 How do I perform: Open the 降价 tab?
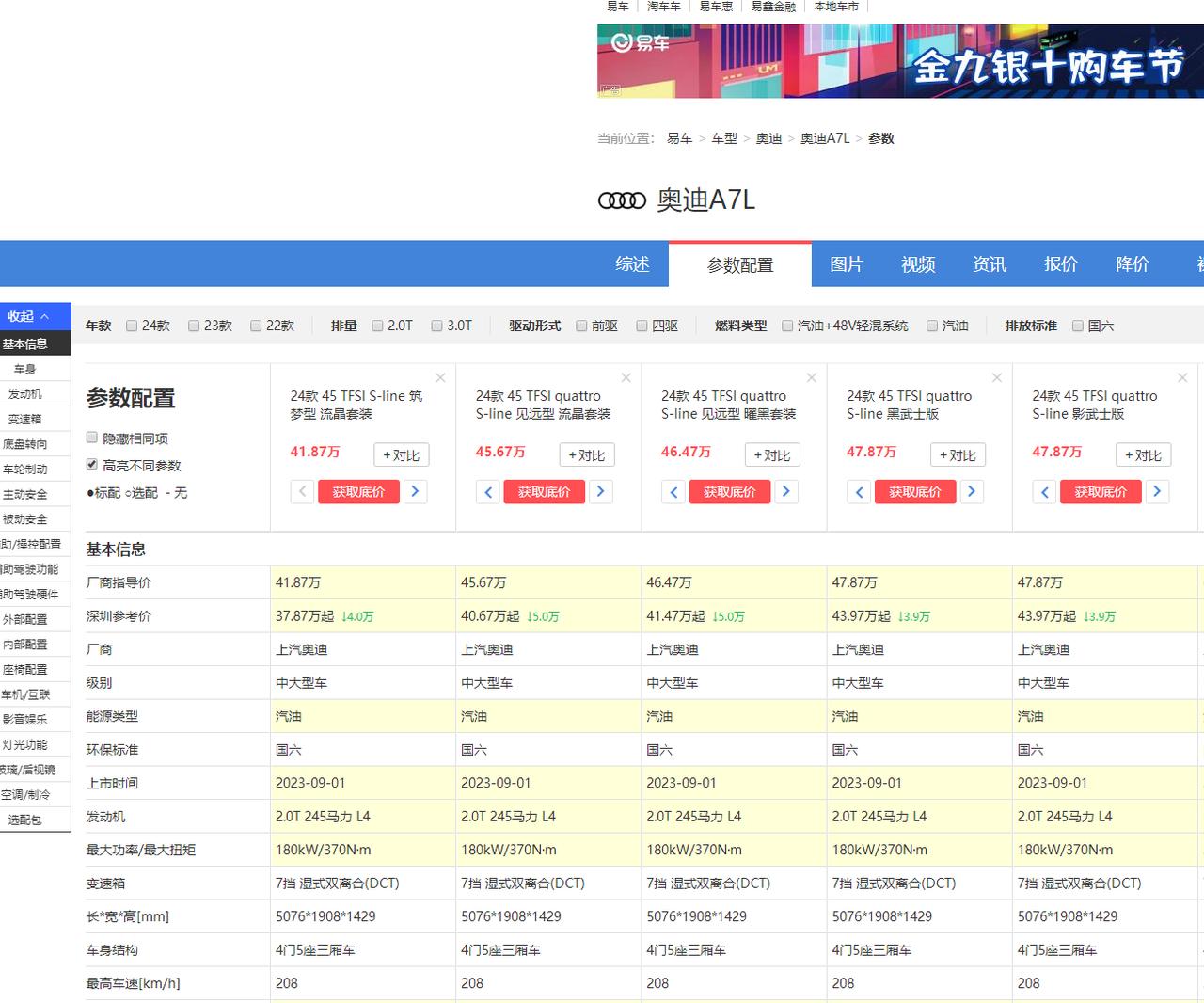point(1133,264)
